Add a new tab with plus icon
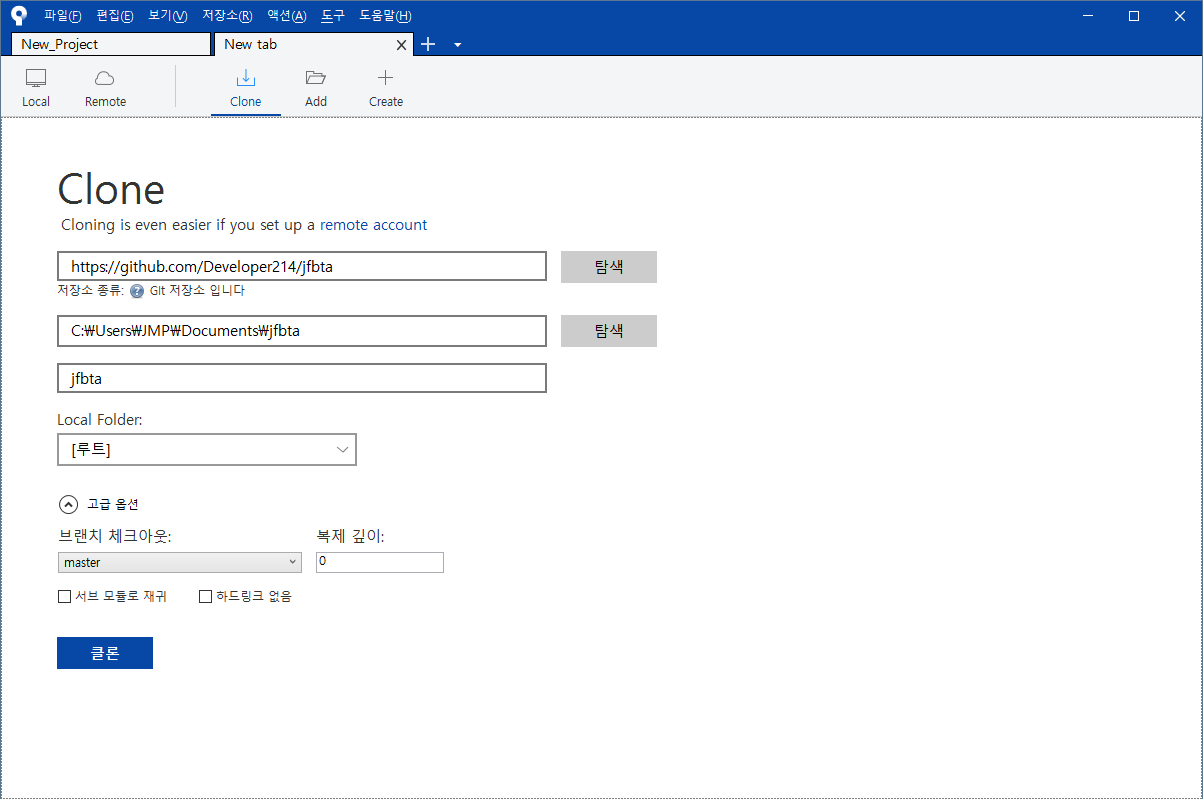This screenshot has height=800, width=1203. click(x=428, y=44)
